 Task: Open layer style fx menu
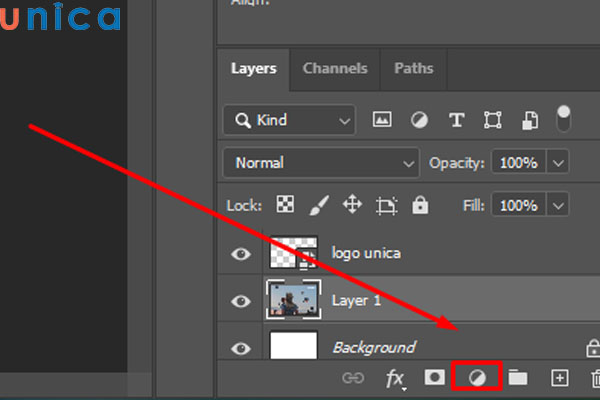395,379
